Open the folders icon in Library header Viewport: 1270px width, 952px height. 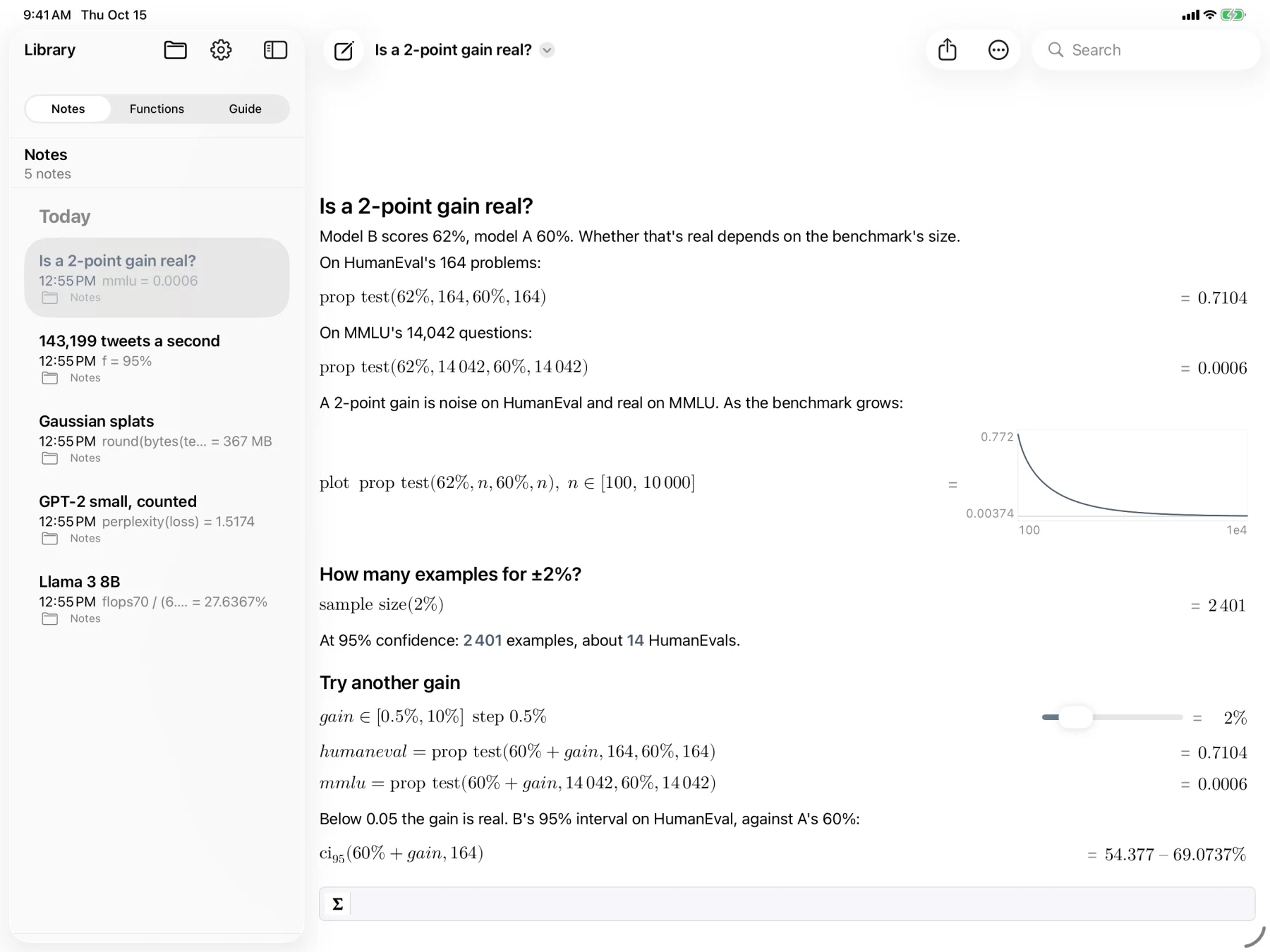(x=175, y=50)
